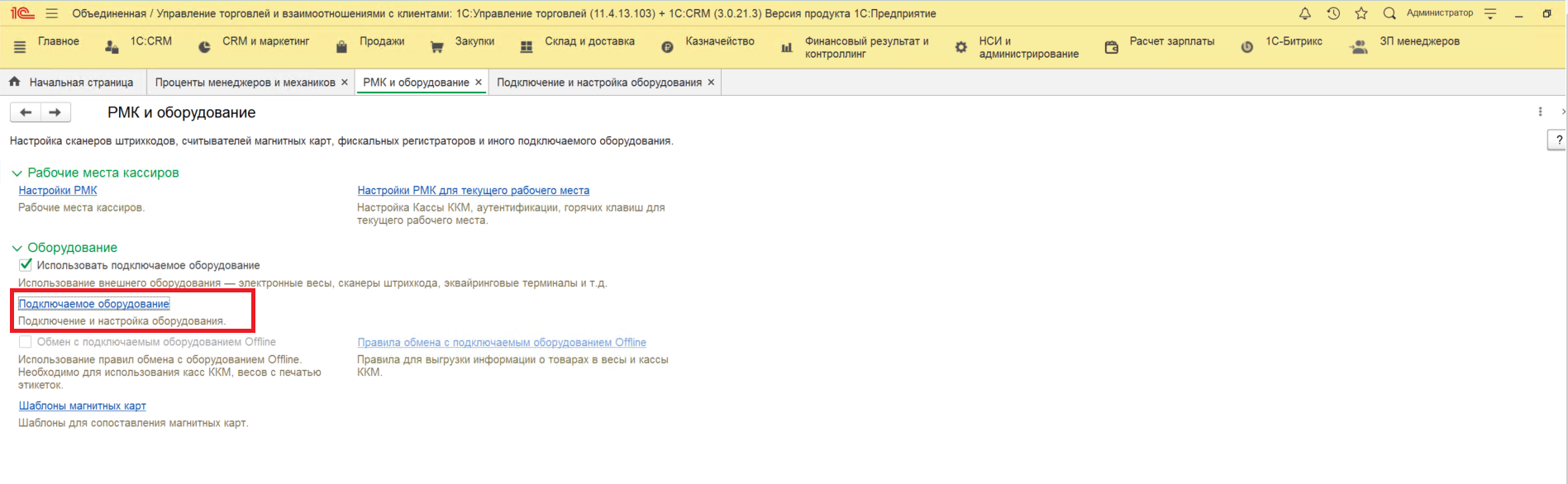Toggle Обмен с подключаемым оборудованием Offline checkbox
This screenshot has height=484, width=1568.
(26, 342)
